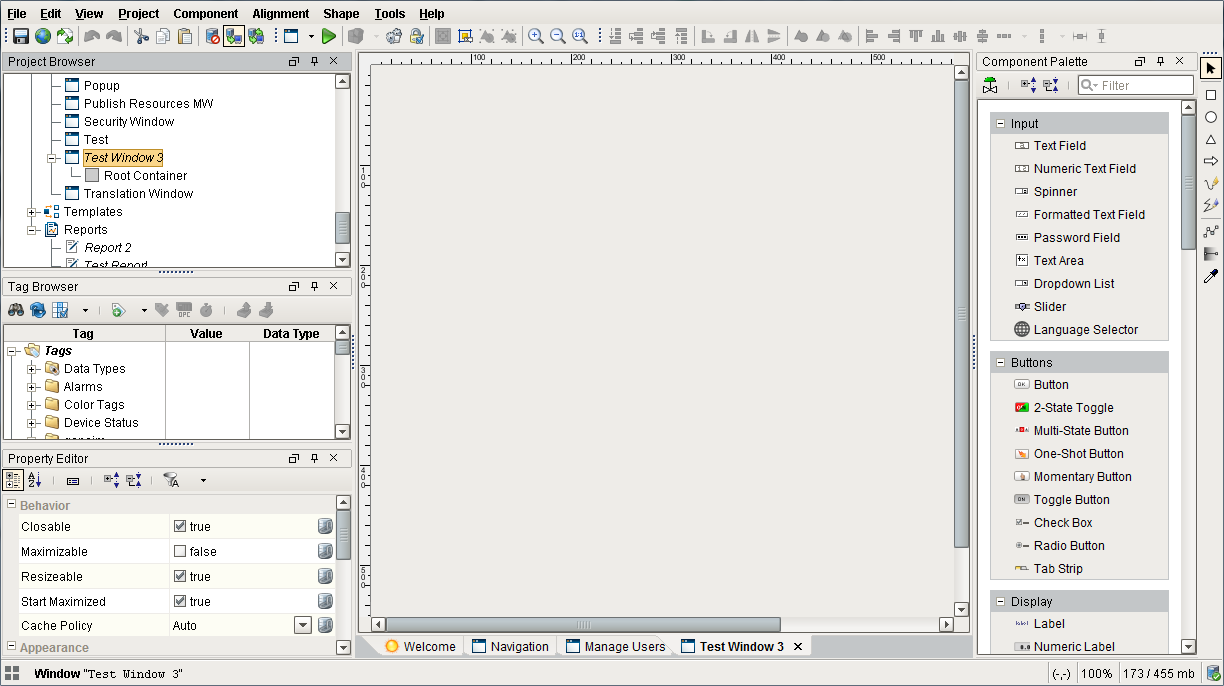Viewport: 1224px width, 686px height.
Task: Collapse the Input section in Component Palette
Action: 1000,123
